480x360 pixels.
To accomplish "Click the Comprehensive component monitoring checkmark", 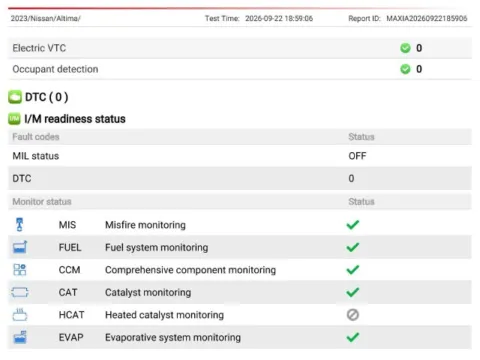I will 353,270.
